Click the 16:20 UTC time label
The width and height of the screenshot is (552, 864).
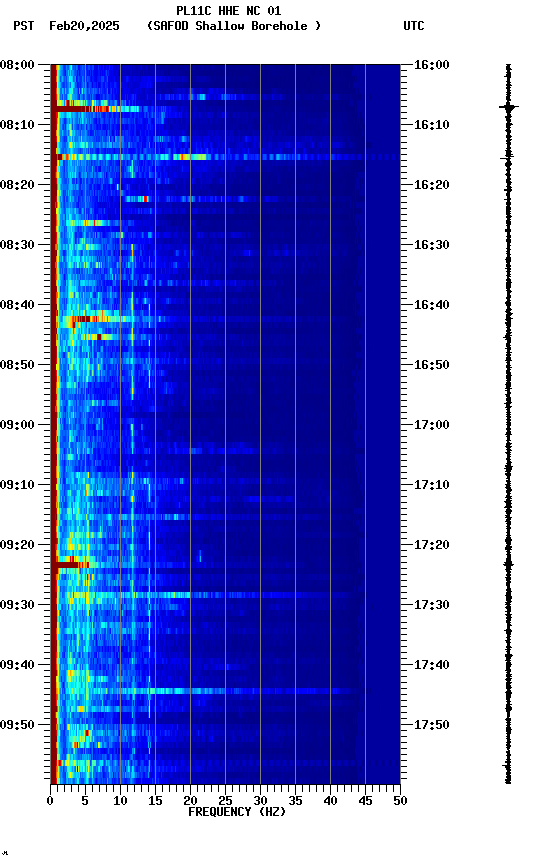click(x=432, y=185)
